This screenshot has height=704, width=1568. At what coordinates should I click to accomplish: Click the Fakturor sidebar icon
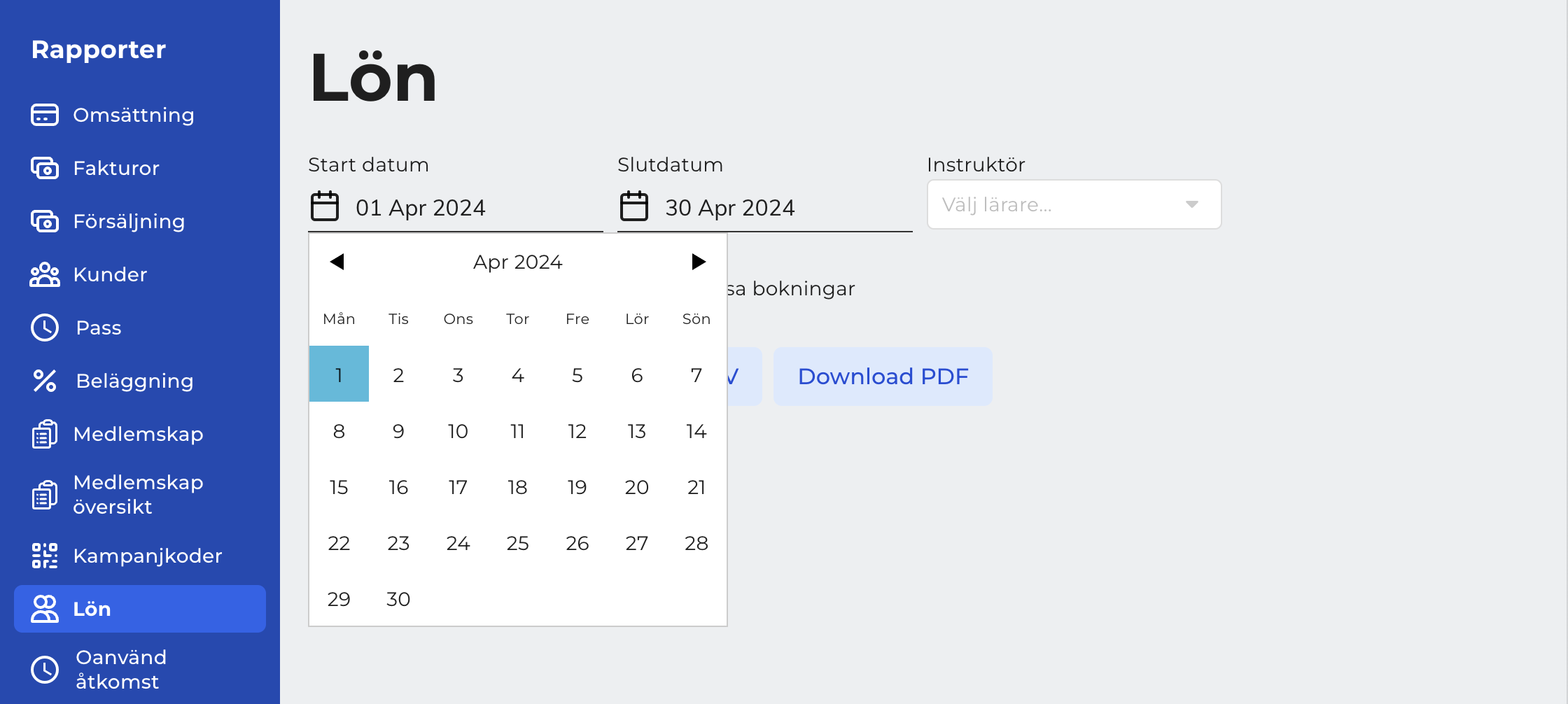45,168
